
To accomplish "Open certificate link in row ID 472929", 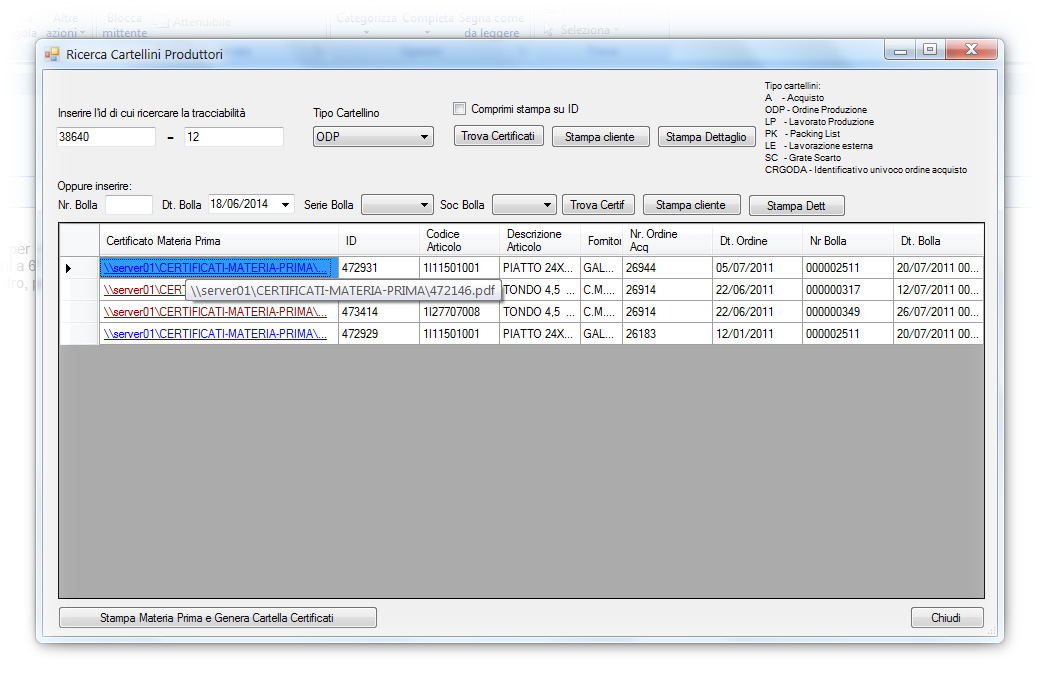I will point(215,334).
